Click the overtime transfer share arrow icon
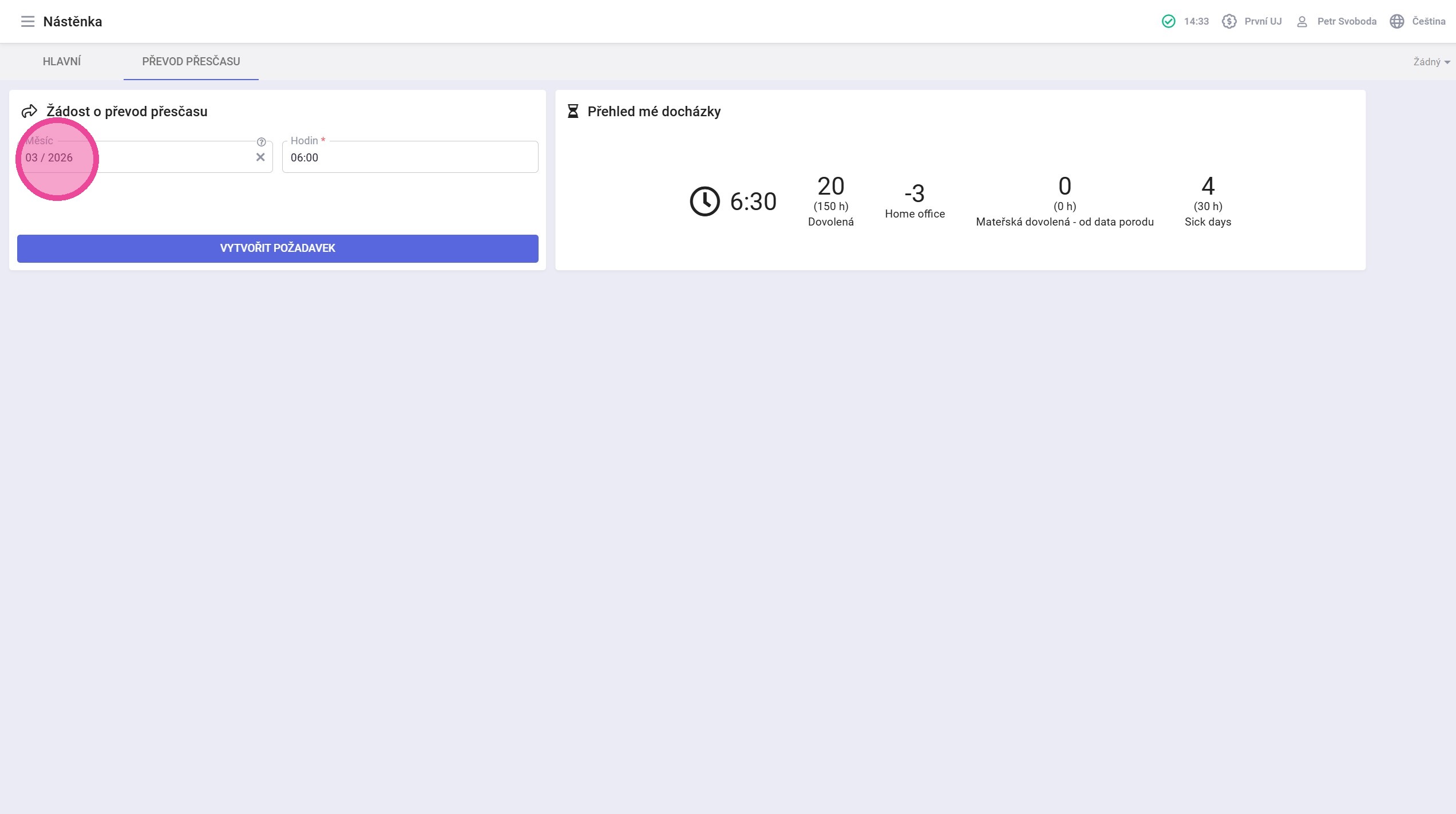This screenshot has height=814, width=1456. (29, 111)
